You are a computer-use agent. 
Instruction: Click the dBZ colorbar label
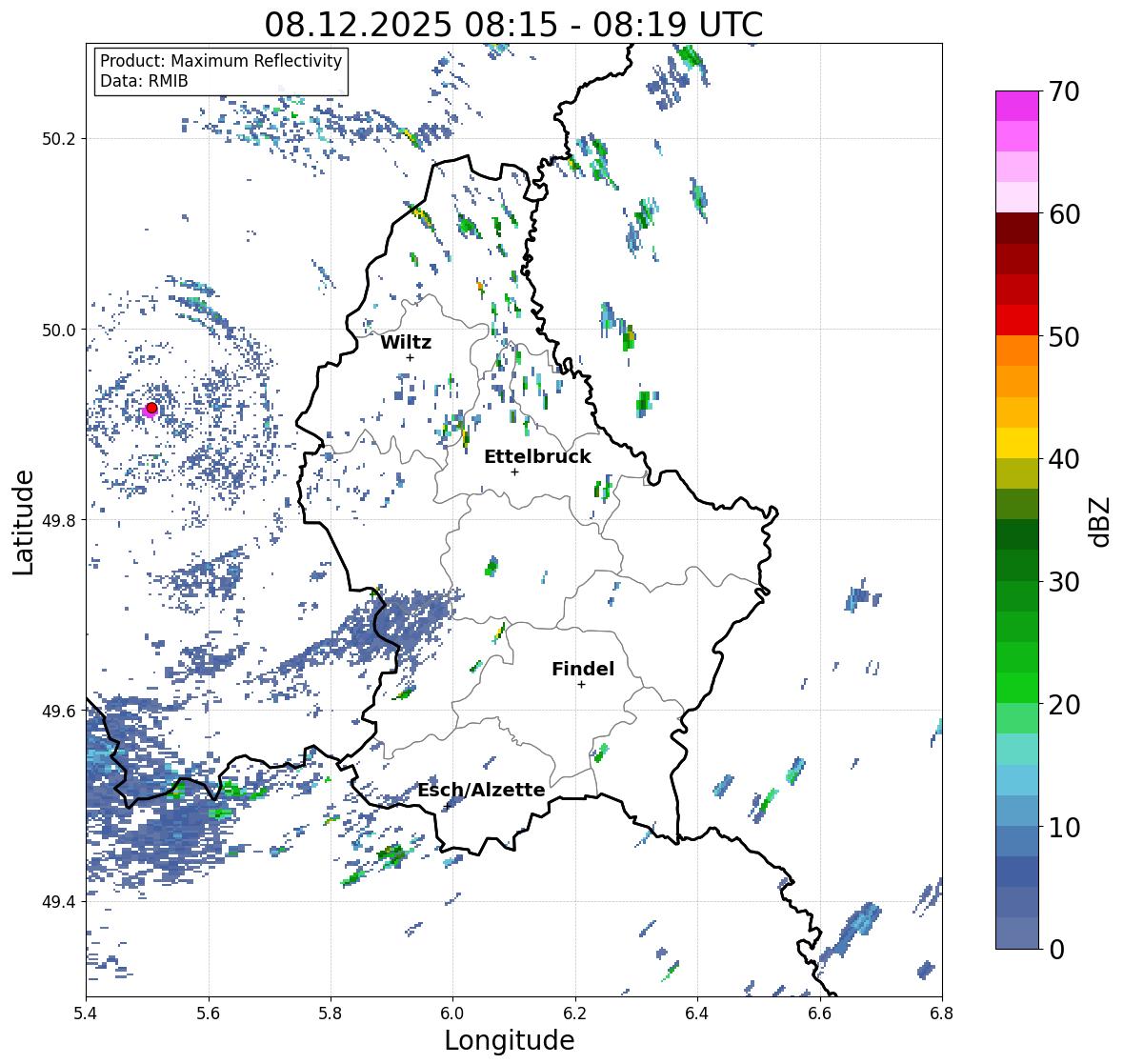click(1100, 521)
